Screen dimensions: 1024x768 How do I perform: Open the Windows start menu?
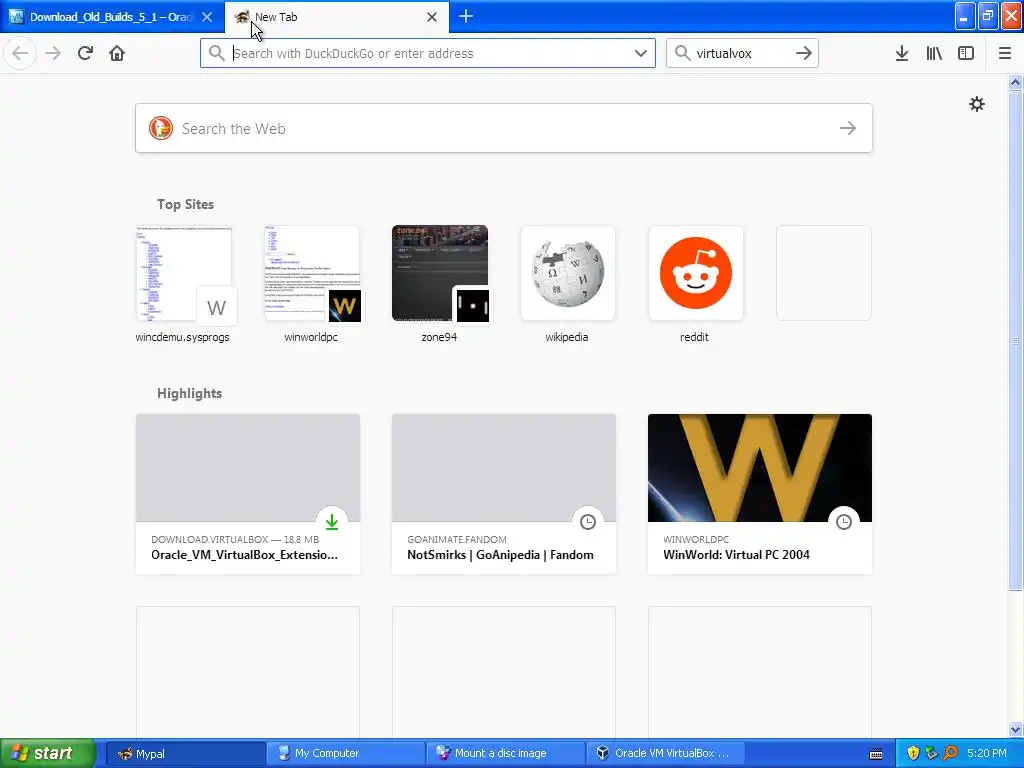[x=48, y=753]
